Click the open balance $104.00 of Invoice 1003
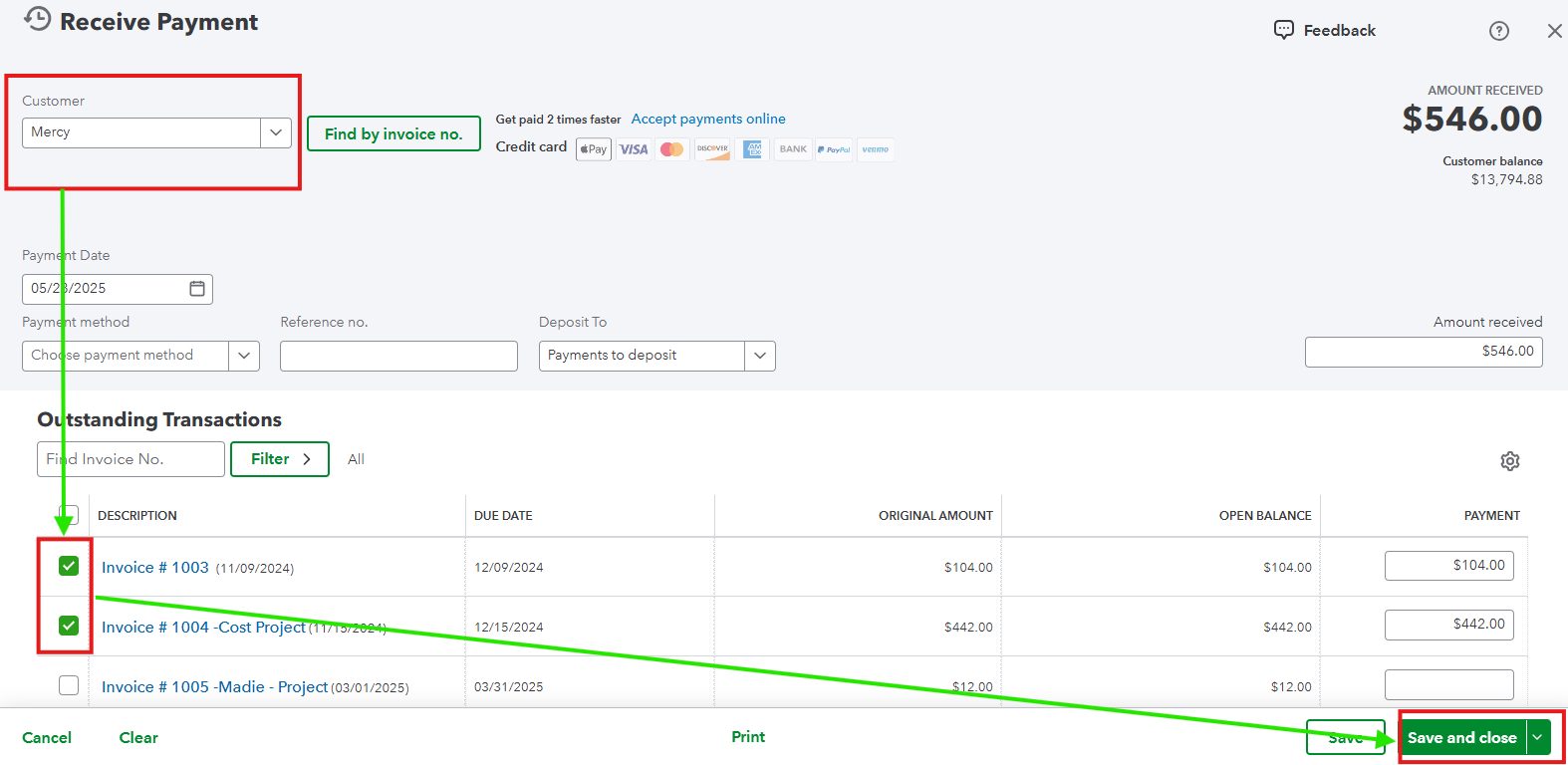 [1287, 568]
